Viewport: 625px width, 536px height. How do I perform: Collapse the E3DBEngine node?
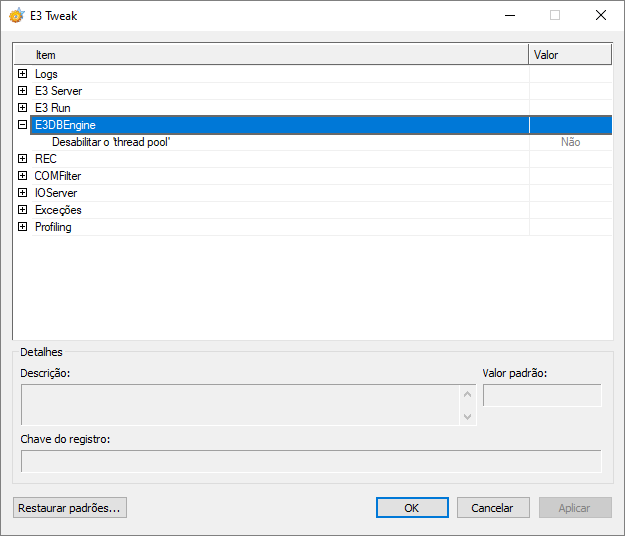click(22, 125)
